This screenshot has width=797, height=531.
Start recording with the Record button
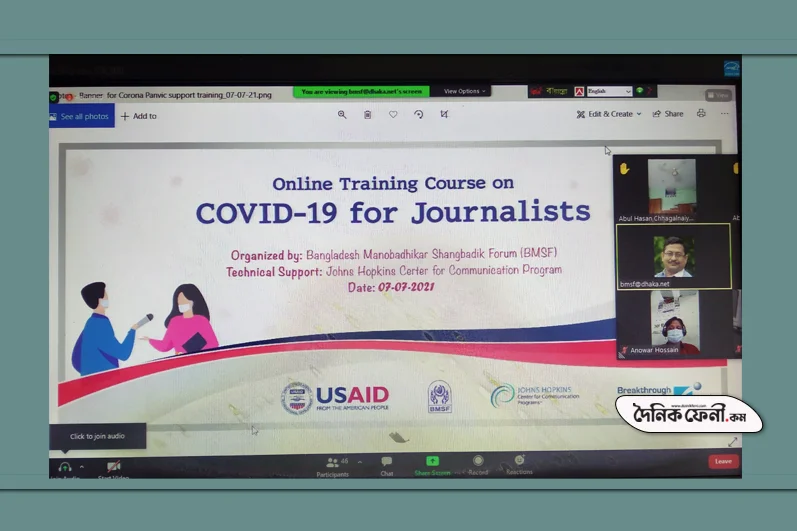click(478, 461)
